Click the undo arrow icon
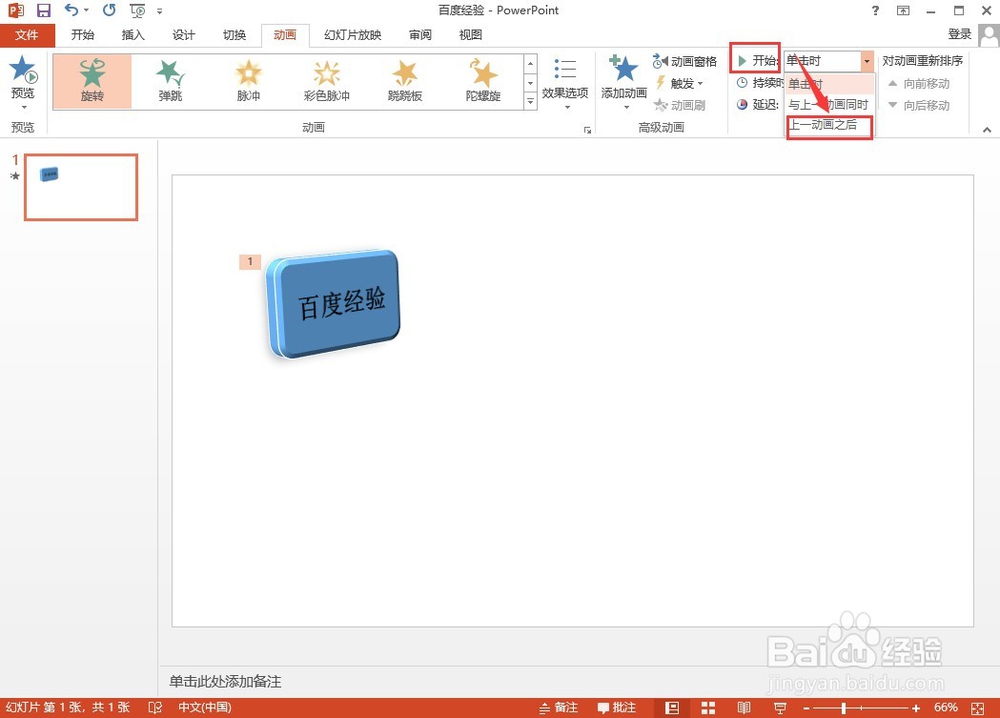 [x=71, y=10]
